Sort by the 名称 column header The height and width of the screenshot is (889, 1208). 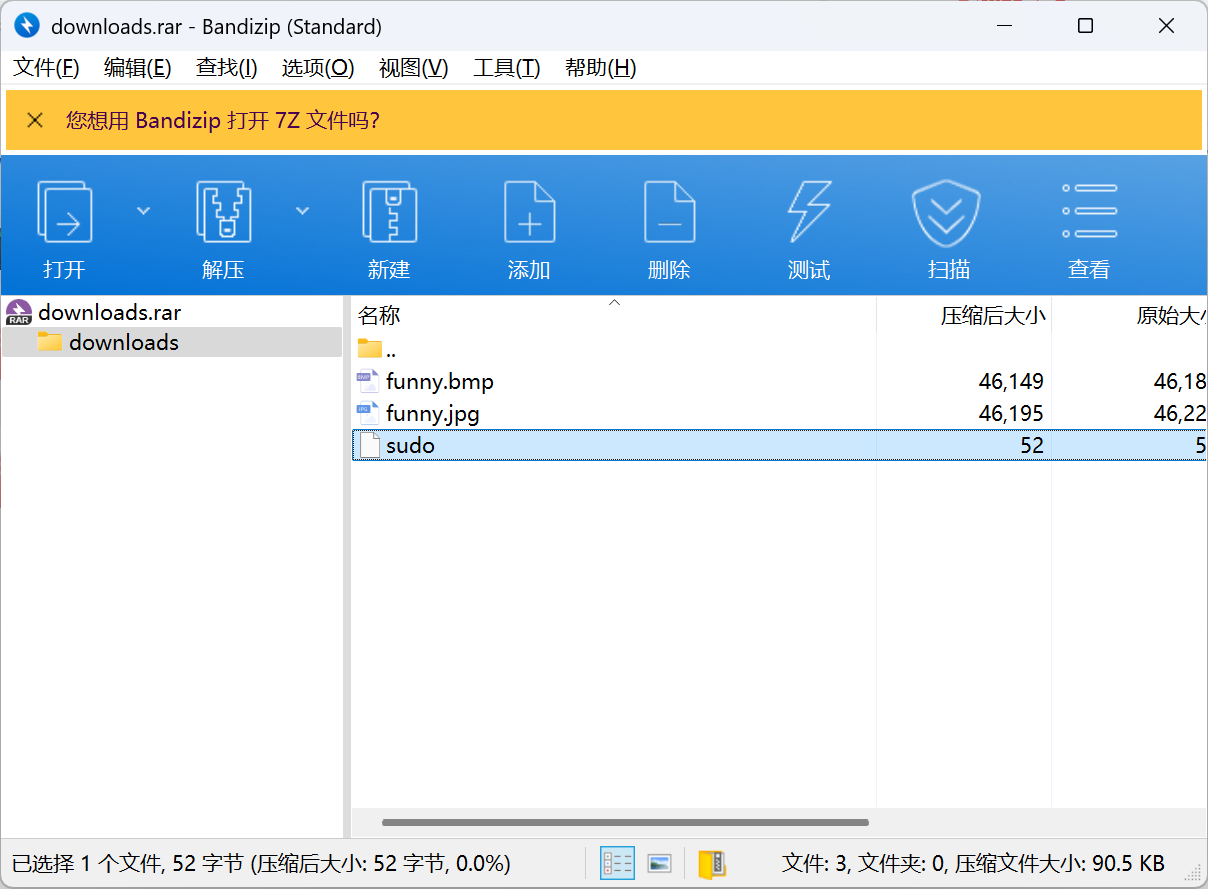[x=614, y=316]
